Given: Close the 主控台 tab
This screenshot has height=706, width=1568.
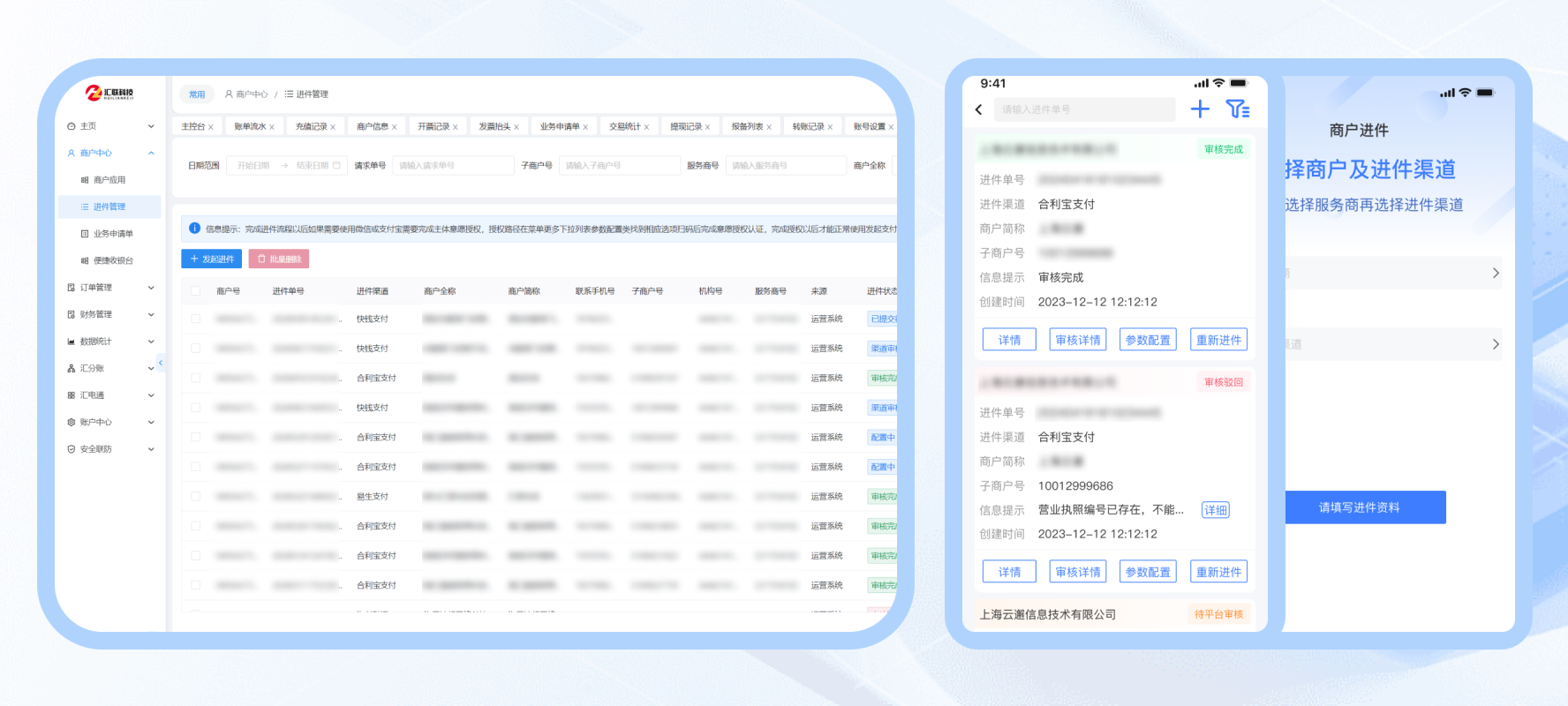Looking at the screenshot, I should click(x=210, y=127).
